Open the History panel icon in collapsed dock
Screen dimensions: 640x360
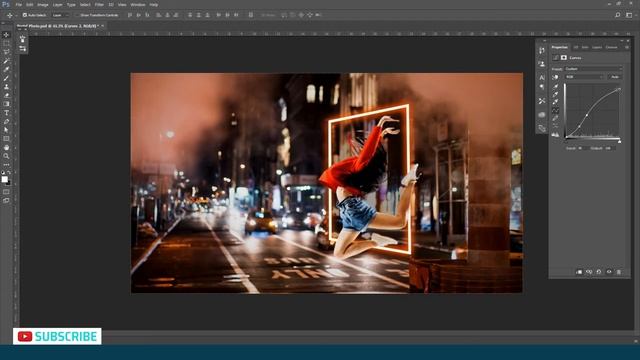542,51
